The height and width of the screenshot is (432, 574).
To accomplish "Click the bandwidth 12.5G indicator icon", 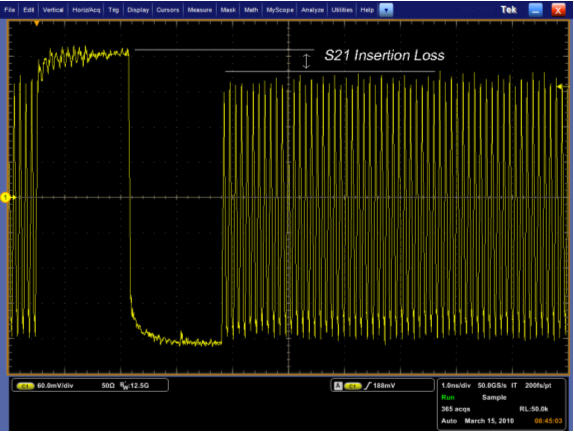I will point(124,386).
